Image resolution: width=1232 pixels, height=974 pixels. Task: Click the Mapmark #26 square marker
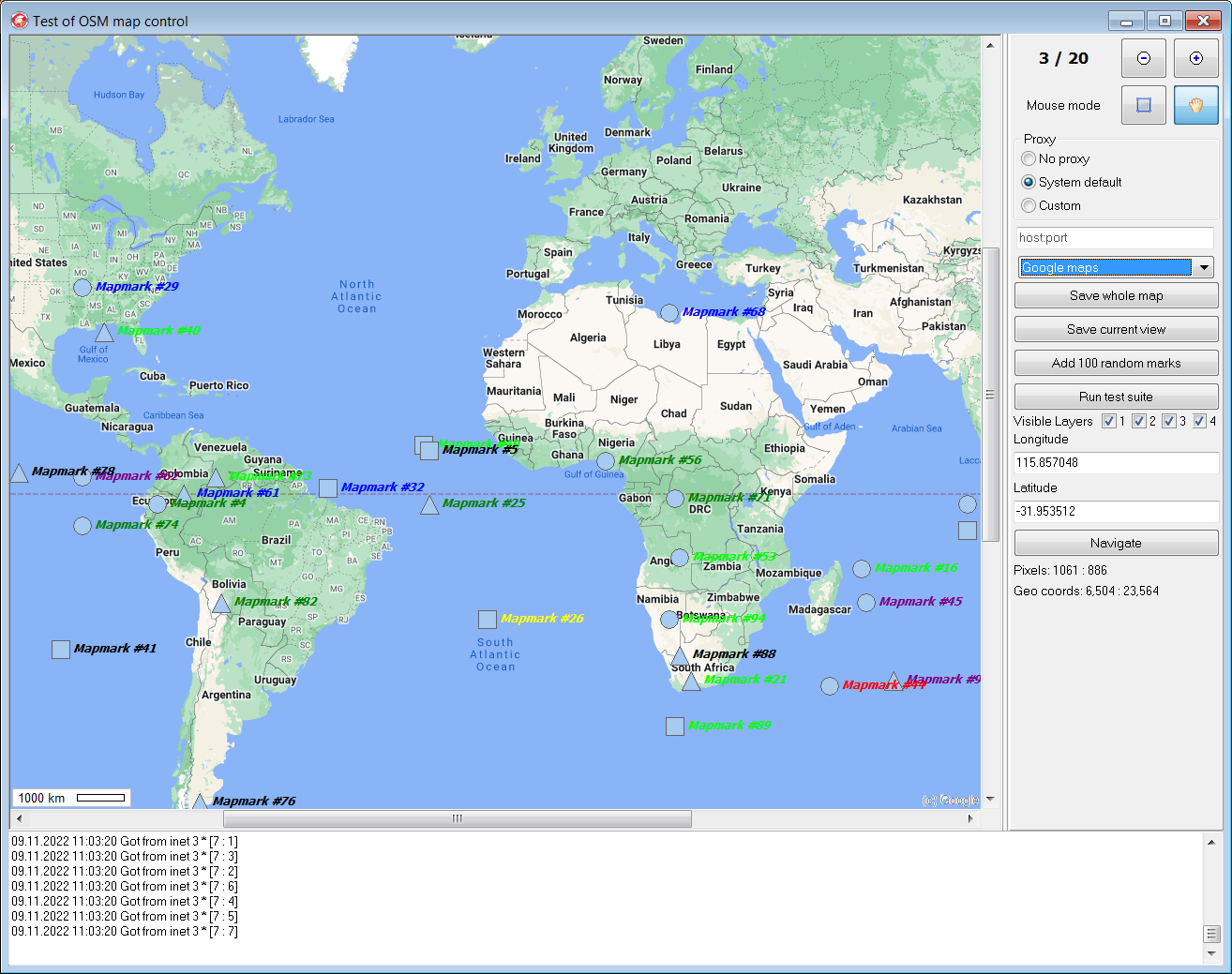(x=488, y=620)
